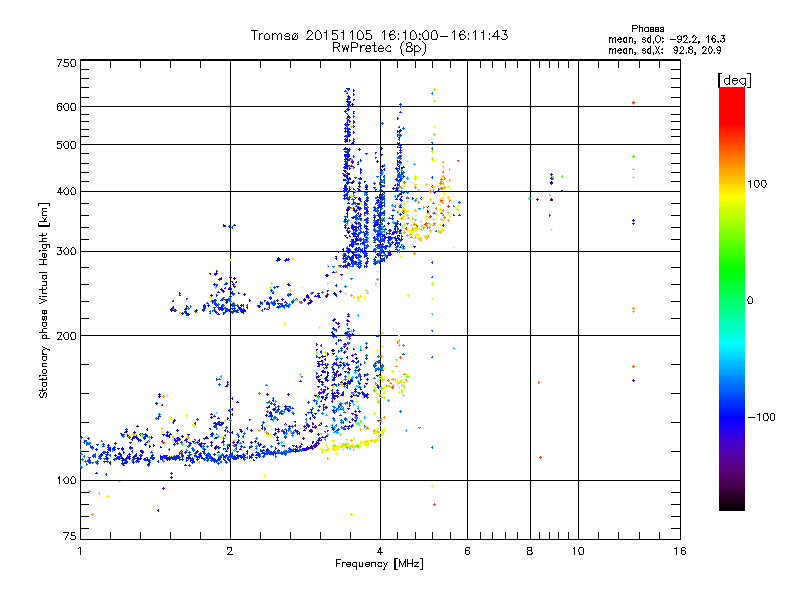Click the colorbar tick label '100'
The image size is (800, 600).
coord(757,184)
